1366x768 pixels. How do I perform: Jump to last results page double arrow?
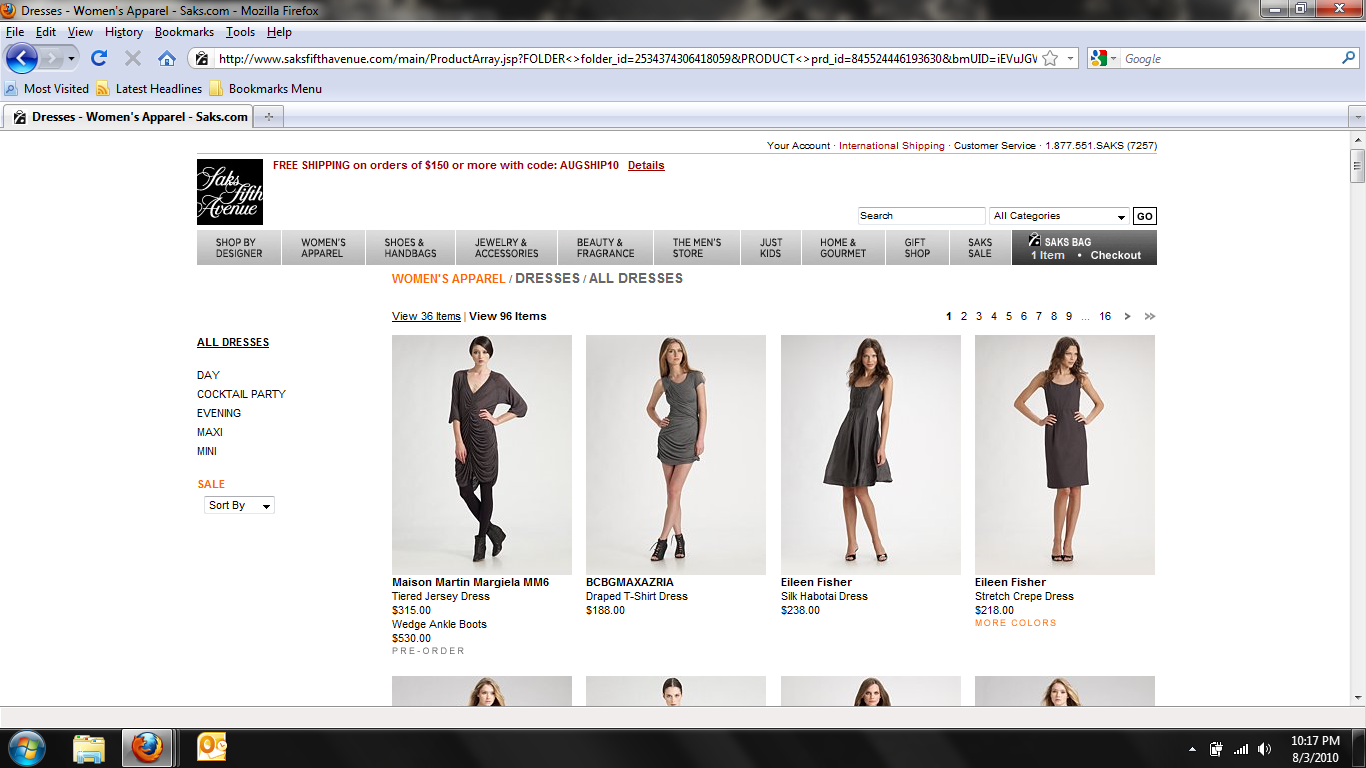pyautogui.click(x=1150, y=316)
